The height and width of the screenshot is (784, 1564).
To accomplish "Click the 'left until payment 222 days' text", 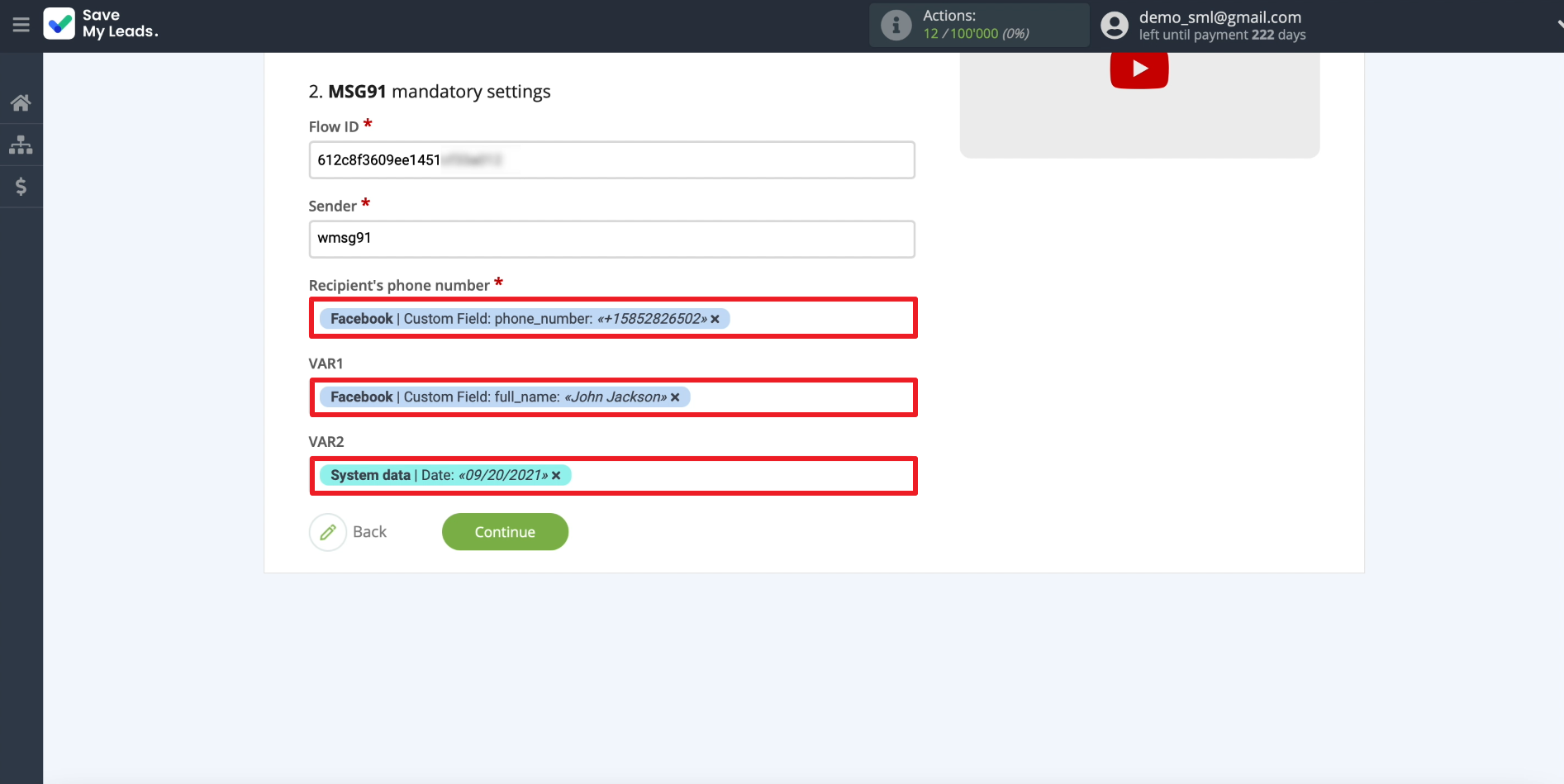I will click(1222, 35).
